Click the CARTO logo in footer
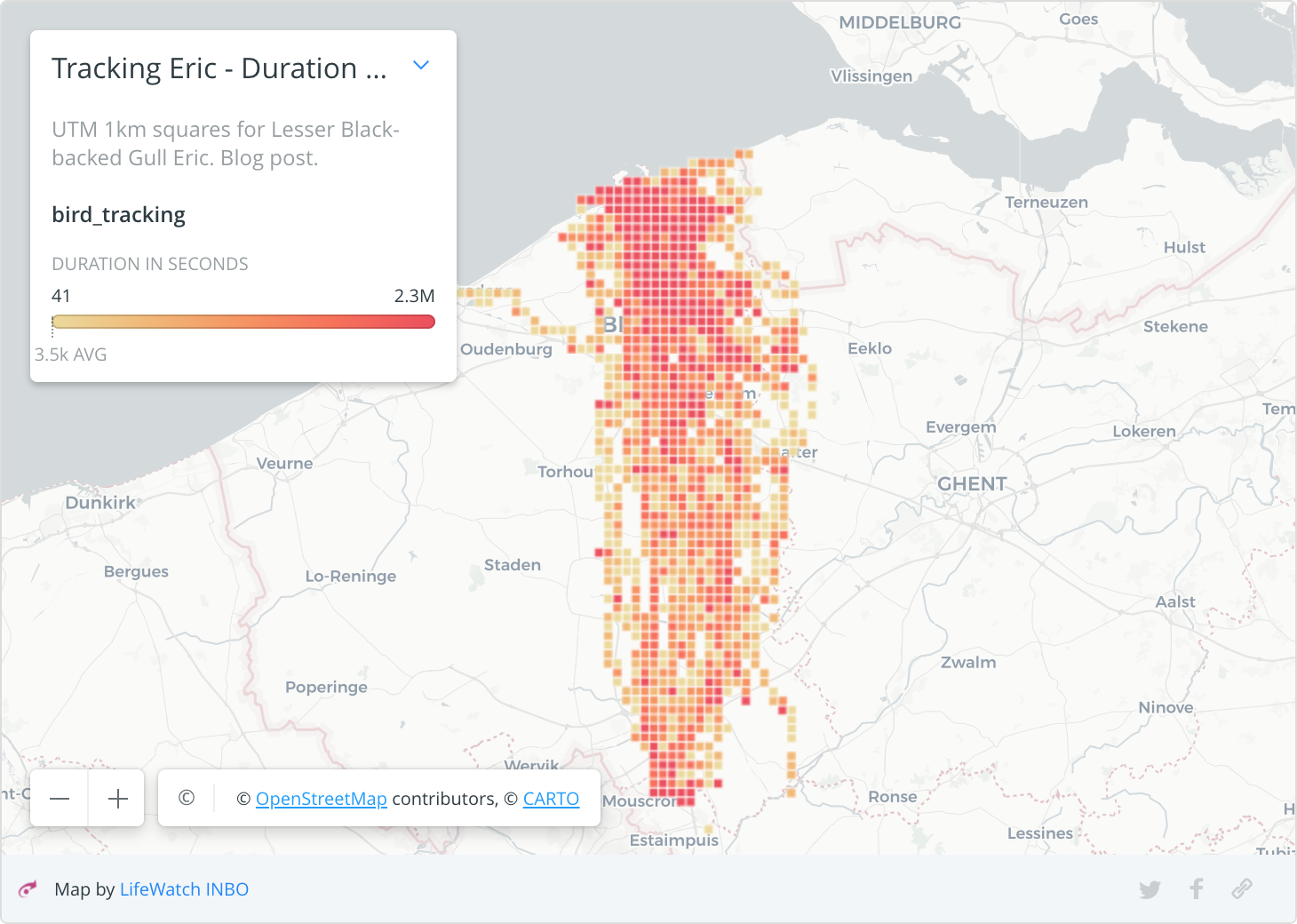The height and width of the screenshot is (924, 1297). coord(28,888)
